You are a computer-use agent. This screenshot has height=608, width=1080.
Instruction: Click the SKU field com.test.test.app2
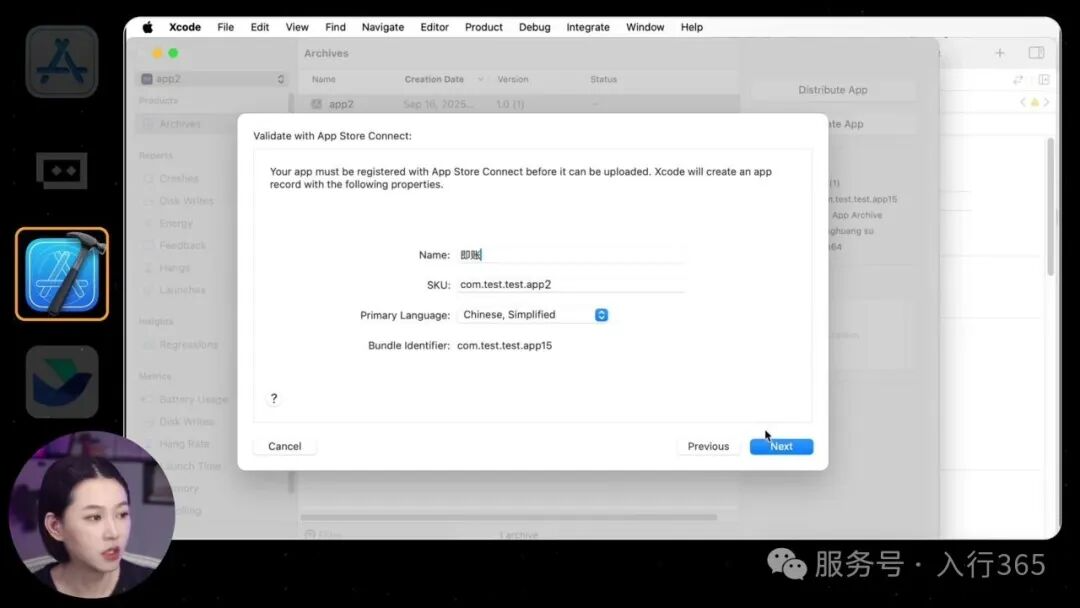click(x=570, y=285)
